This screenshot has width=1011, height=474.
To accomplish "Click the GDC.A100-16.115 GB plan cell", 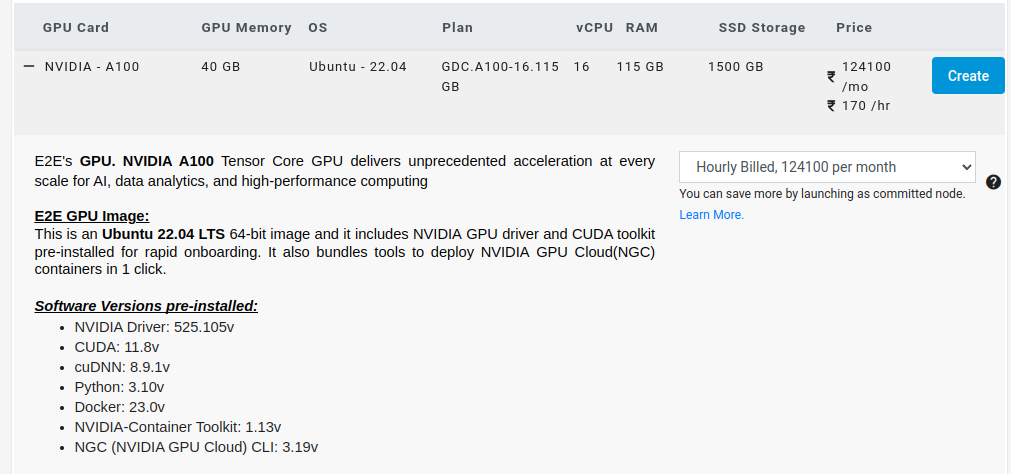I will (500, 76).
